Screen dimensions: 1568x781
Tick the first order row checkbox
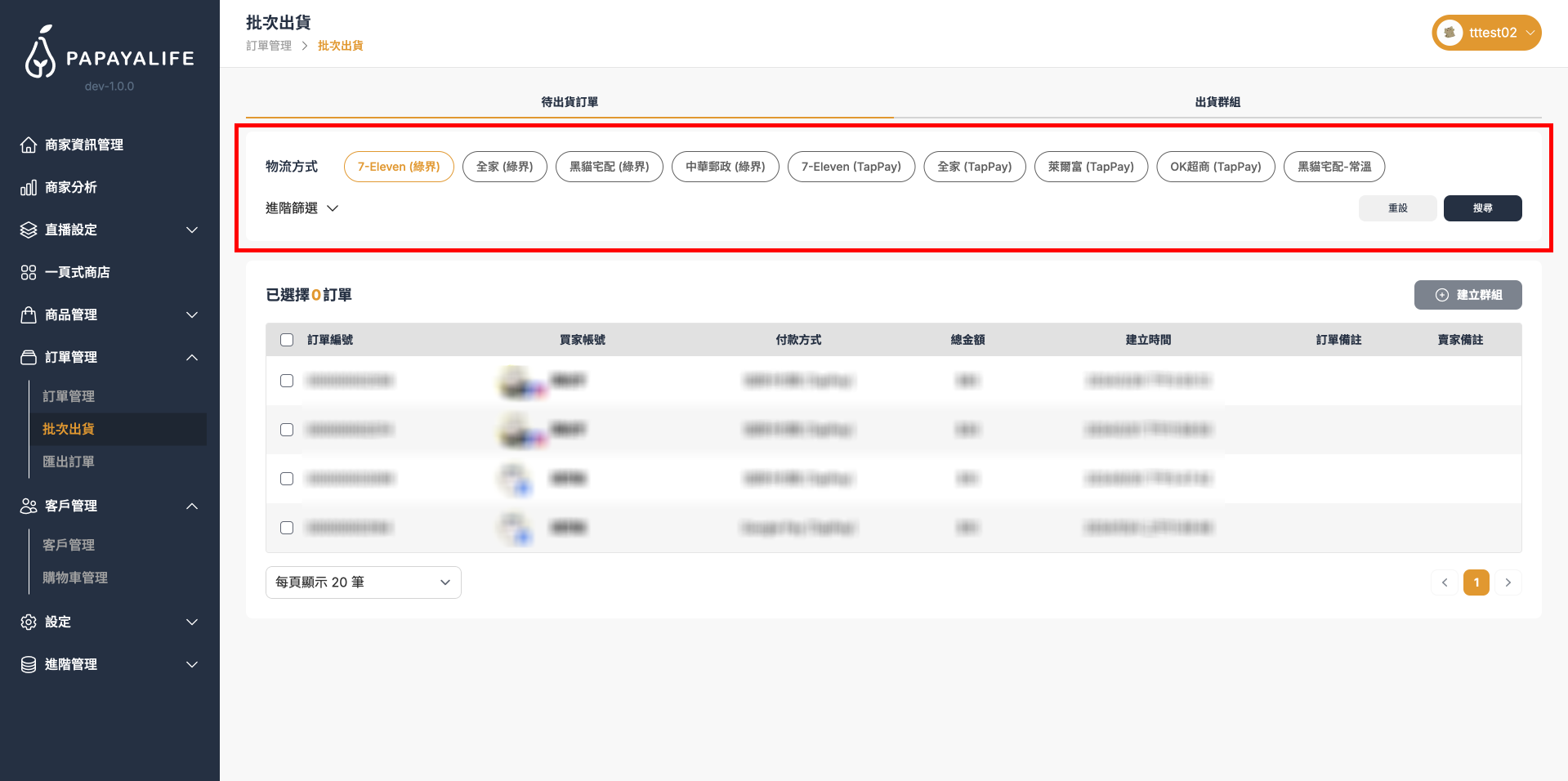tap(287, 381)
